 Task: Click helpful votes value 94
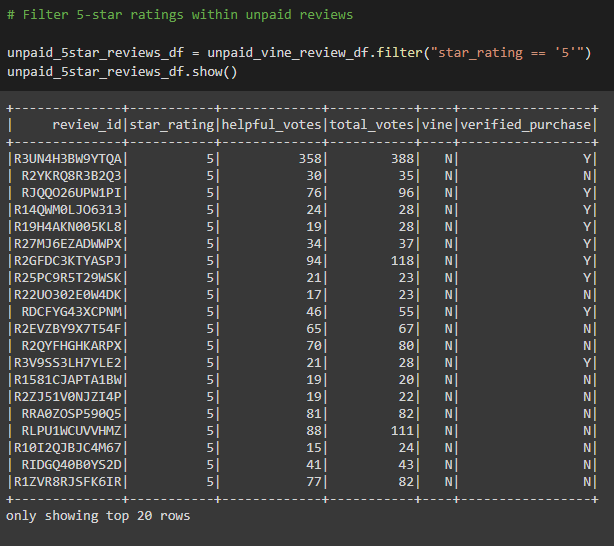point(314,261)
